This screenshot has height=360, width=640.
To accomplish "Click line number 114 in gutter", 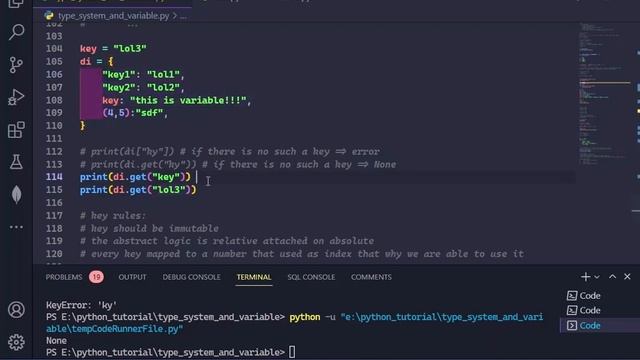I will 54,177.
